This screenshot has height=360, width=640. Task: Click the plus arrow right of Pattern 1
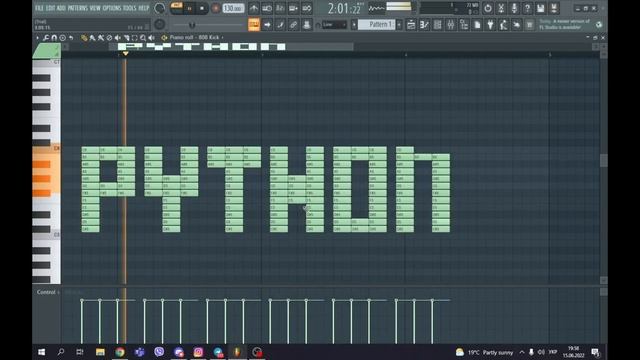coord(399,25)
